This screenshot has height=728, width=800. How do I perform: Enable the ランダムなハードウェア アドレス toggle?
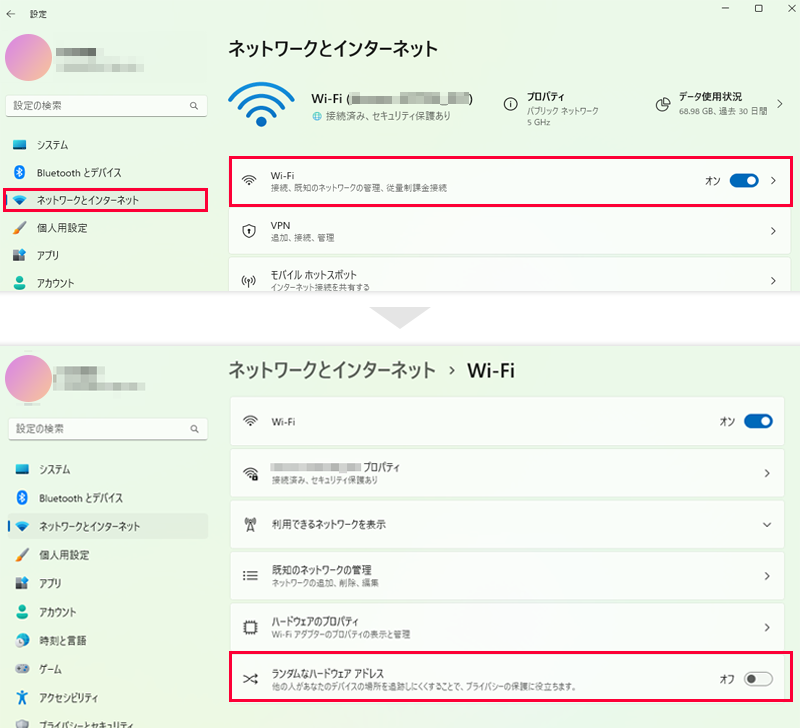point(758,679)
